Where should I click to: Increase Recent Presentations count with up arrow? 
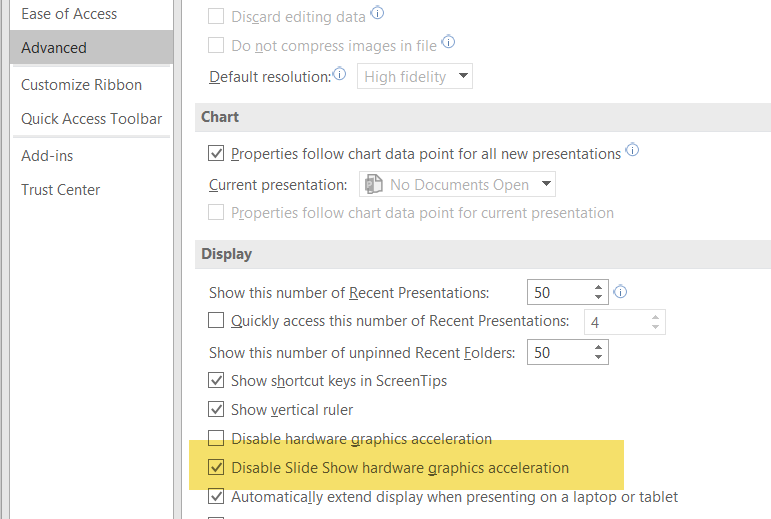pyautogui.click(x=598, y=287)
